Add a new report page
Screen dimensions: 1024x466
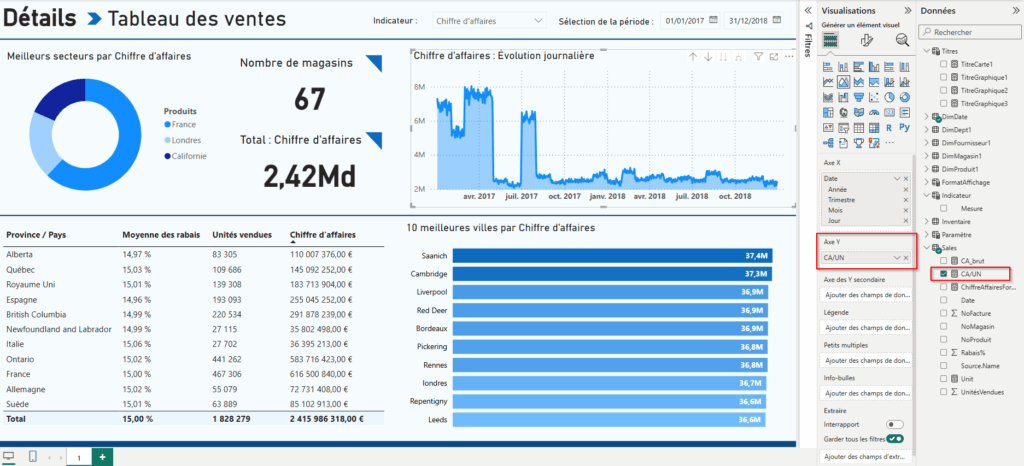tap(102, 457)
